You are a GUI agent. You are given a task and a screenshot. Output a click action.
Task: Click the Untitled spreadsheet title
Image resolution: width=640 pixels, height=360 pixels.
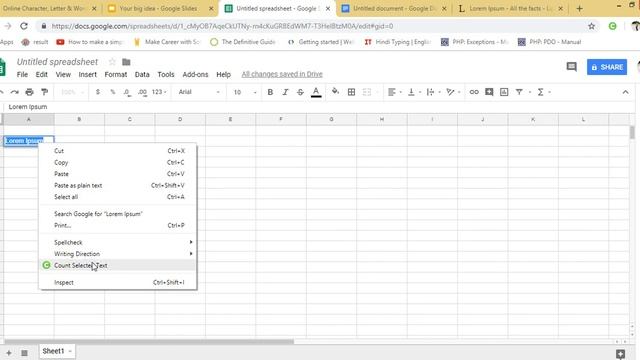(58, 62)
